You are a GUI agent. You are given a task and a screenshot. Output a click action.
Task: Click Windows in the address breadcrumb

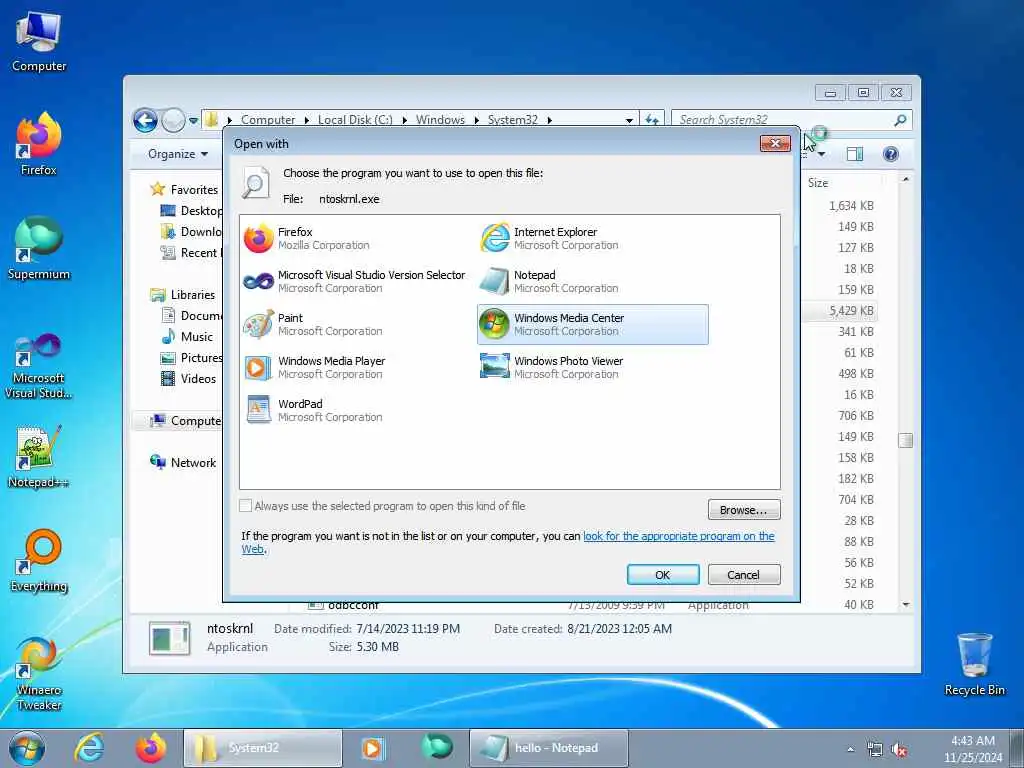(x=440, y=120)
